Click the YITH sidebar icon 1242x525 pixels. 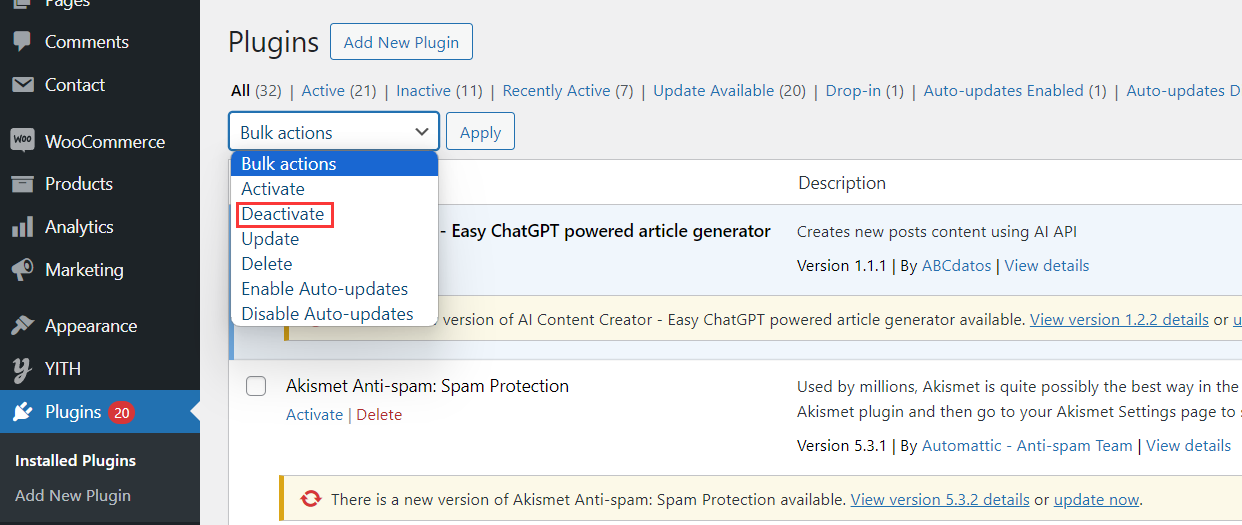point(22,369)
